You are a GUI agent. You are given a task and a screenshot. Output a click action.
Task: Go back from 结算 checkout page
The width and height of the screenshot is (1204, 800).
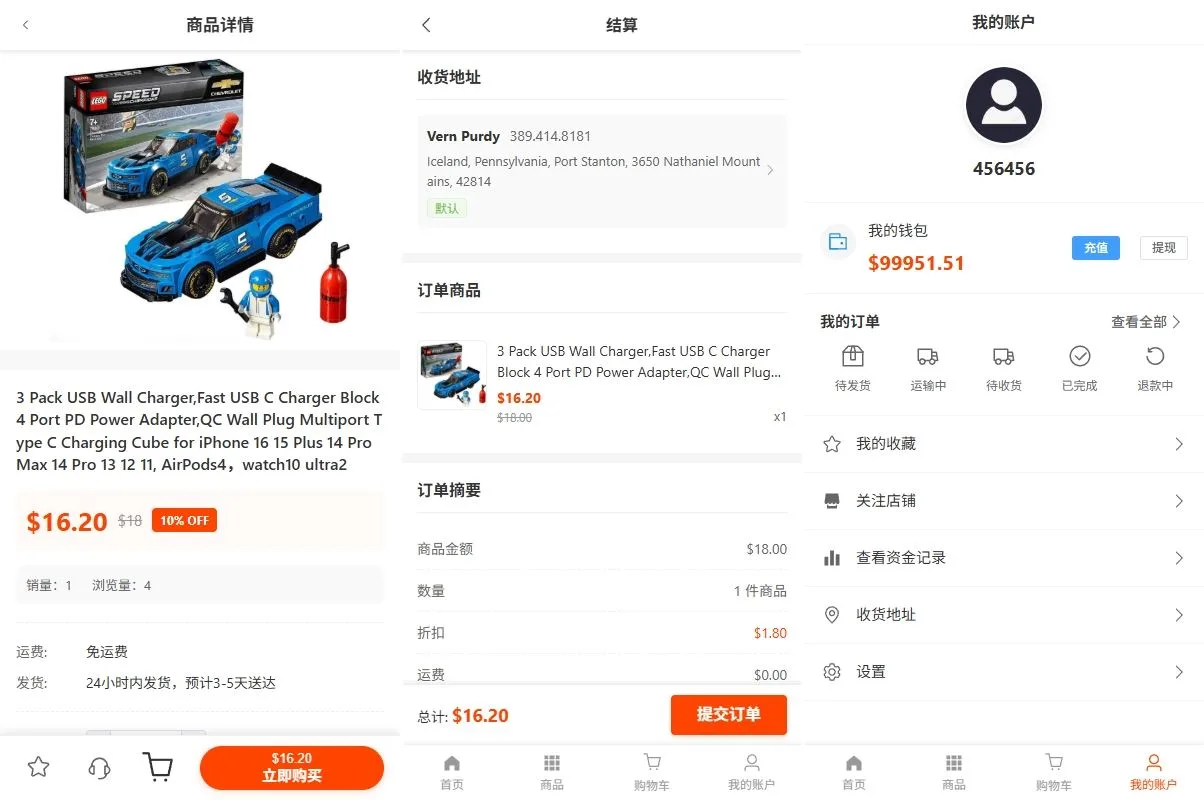[426, 25]
